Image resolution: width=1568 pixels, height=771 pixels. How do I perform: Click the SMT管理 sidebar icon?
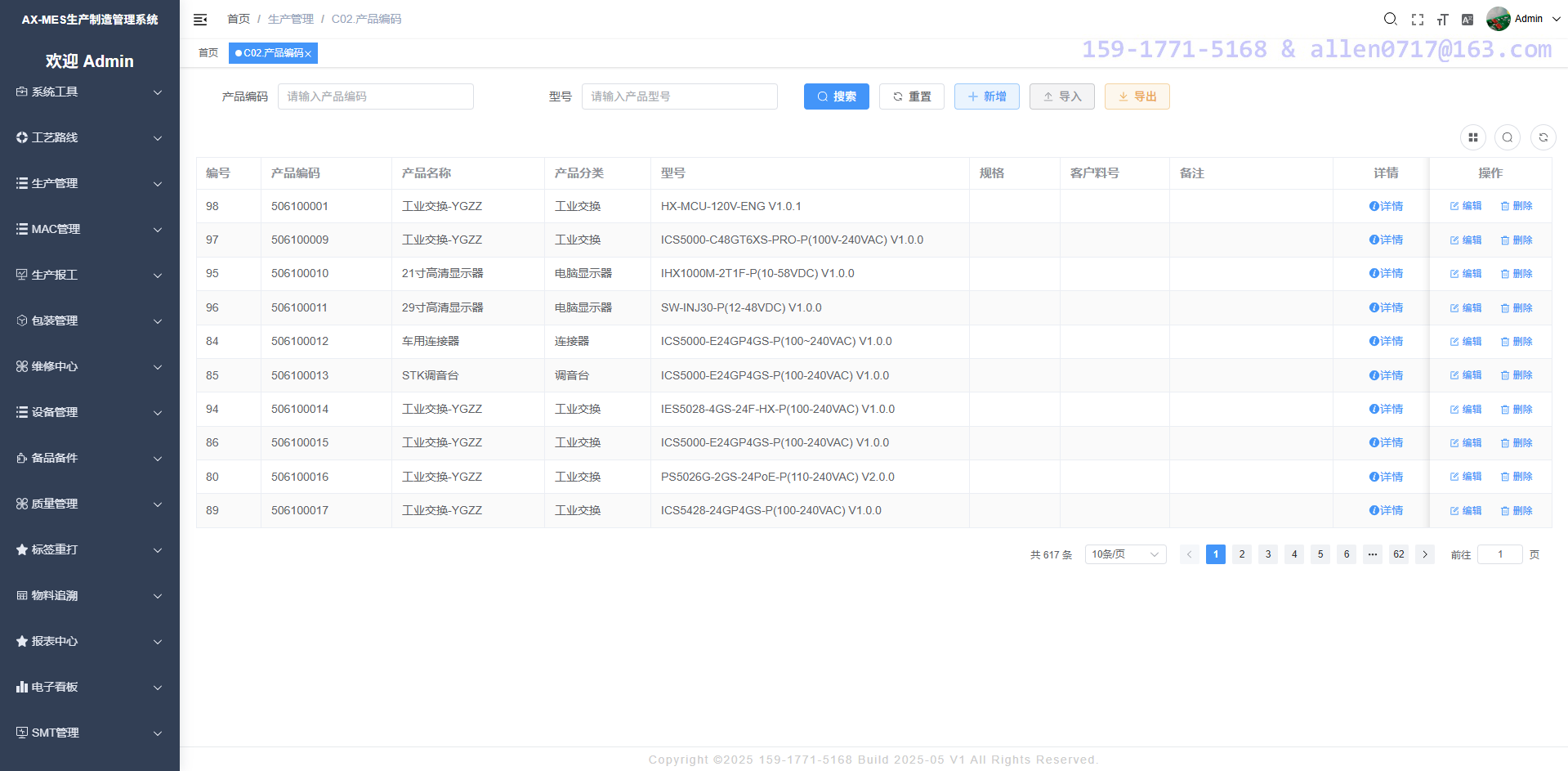[x=22, y=733]
